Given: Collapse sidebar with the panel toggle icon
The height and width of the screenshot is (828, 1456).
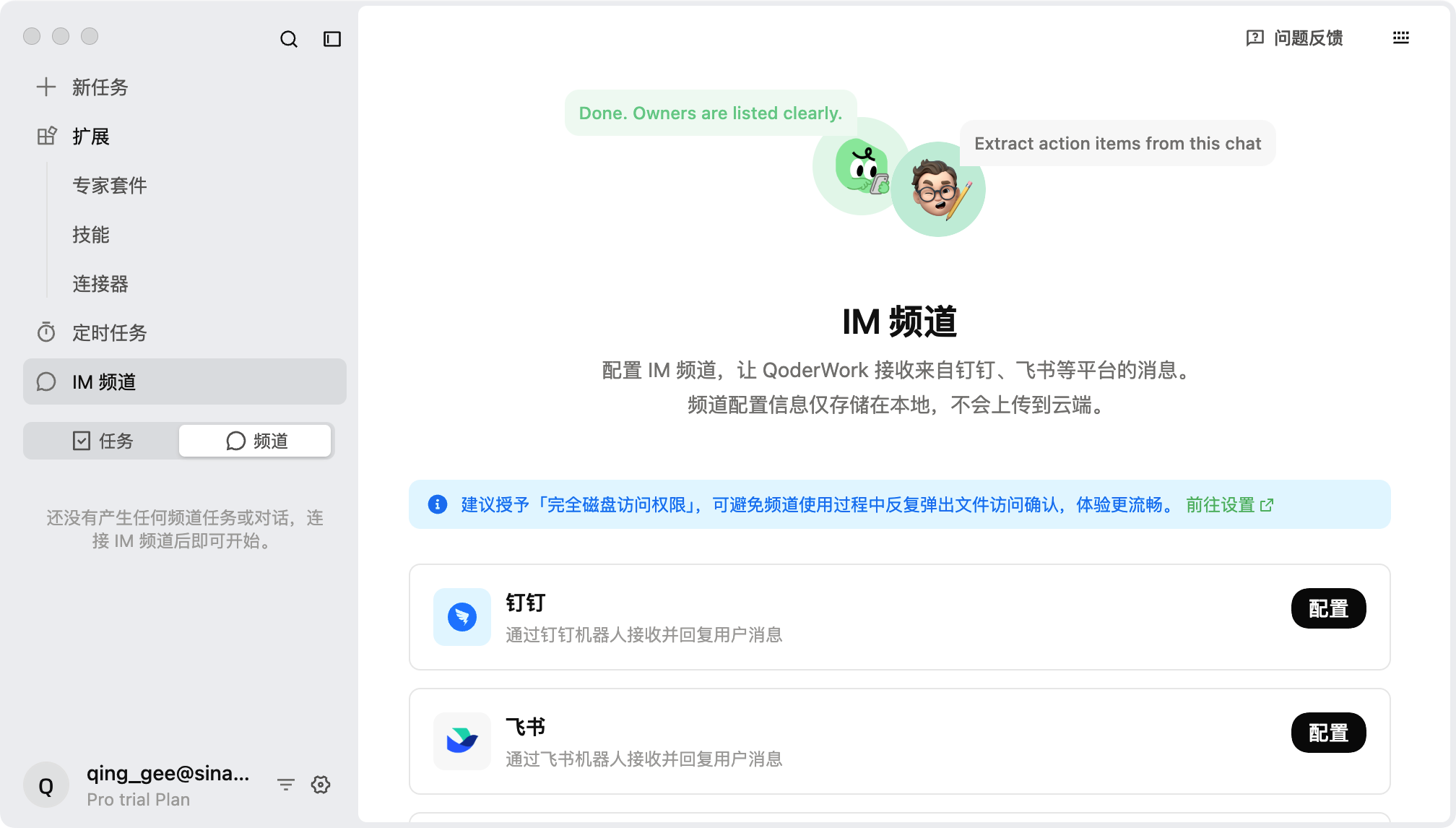Looking at the screenshot, I should [x=332, y=39].
